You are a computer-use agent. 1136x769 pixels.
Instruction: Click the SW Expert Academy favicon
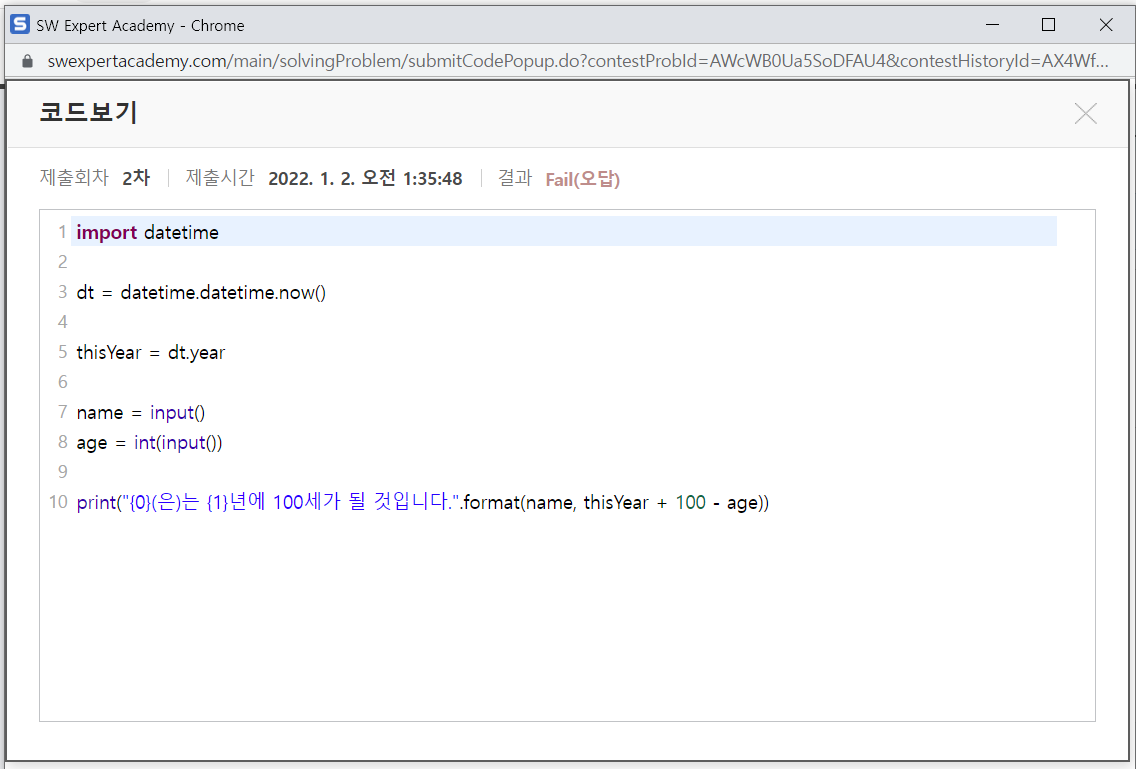coord(20,25)
